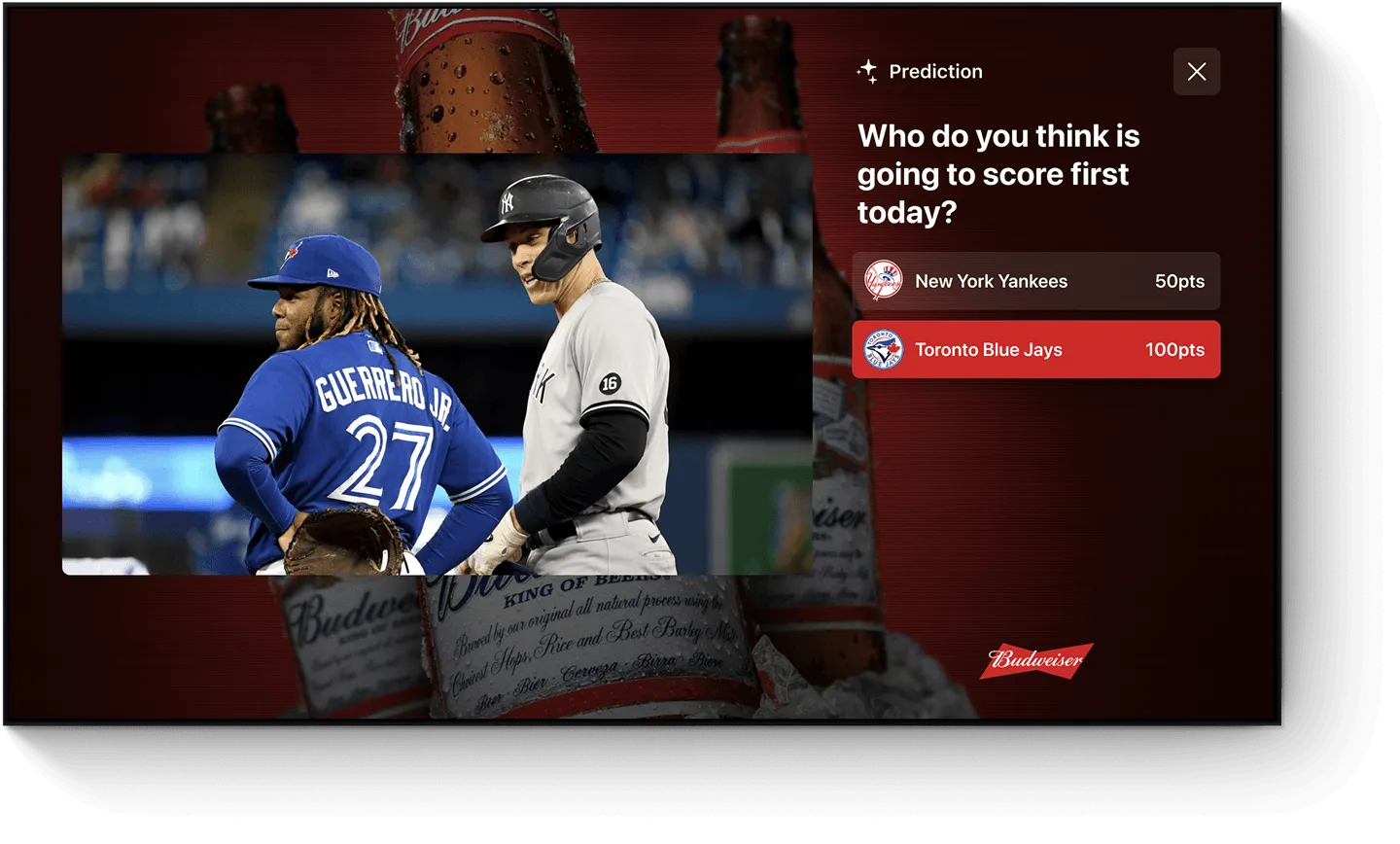The width and height of the screenshot is (1400, 844).
Task: Choose Toronto Blue Jays as your prediction
Action: pos(1035,349)
